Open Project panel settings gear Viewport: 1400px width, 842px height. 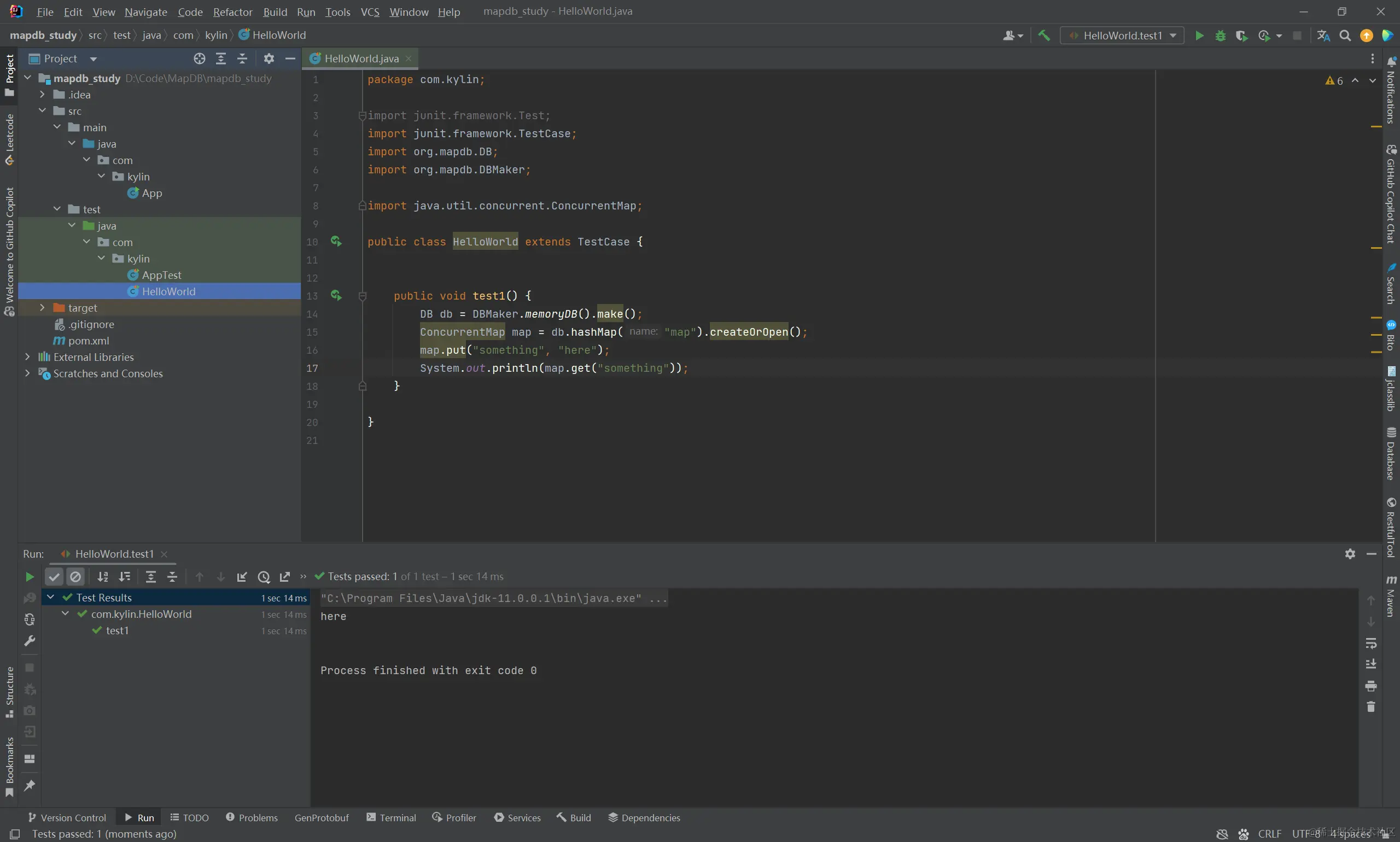[269, 59]
